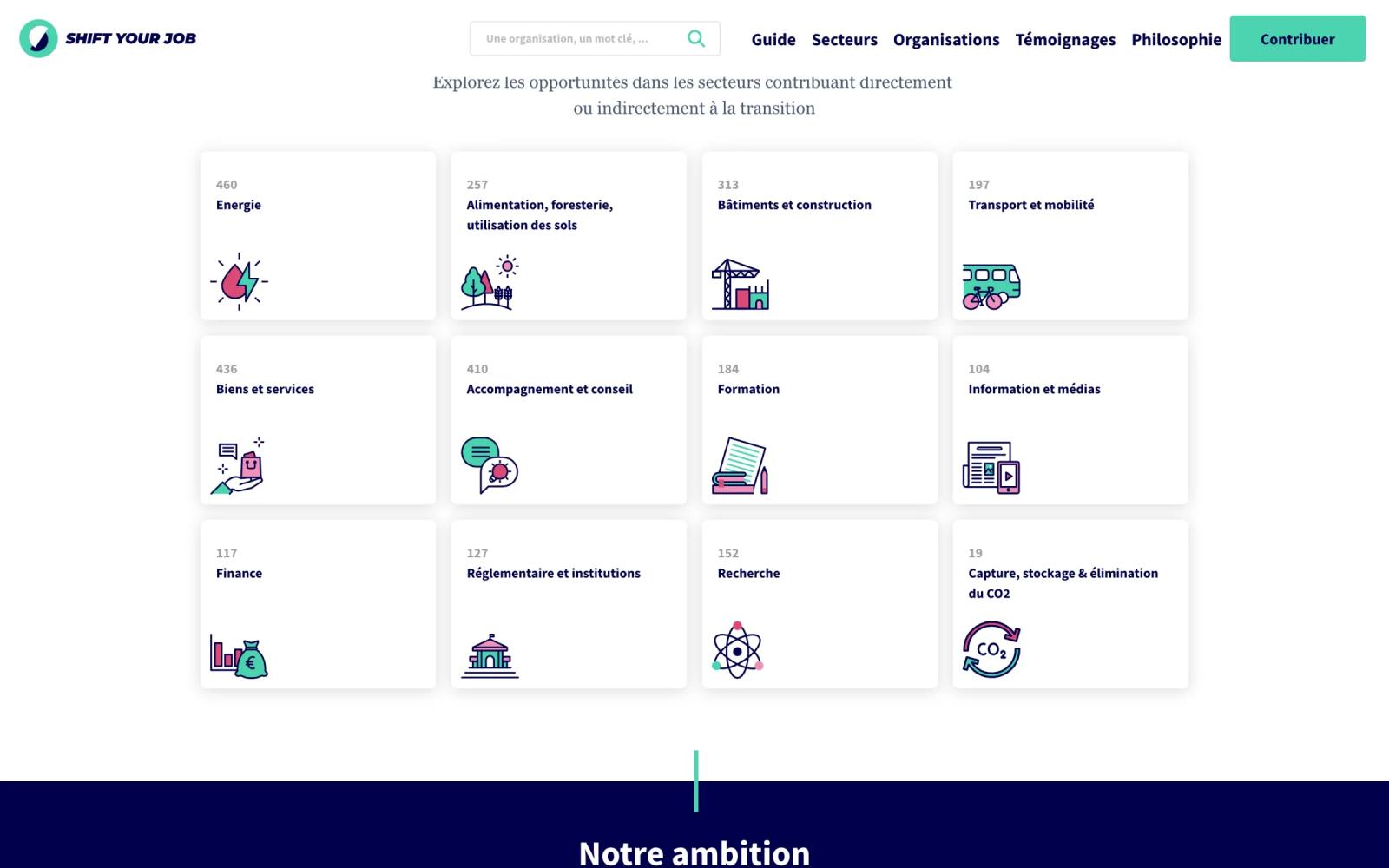
Task: Select Alimentation, foresterie, utilisation des sols title
Action: (540, 214)
